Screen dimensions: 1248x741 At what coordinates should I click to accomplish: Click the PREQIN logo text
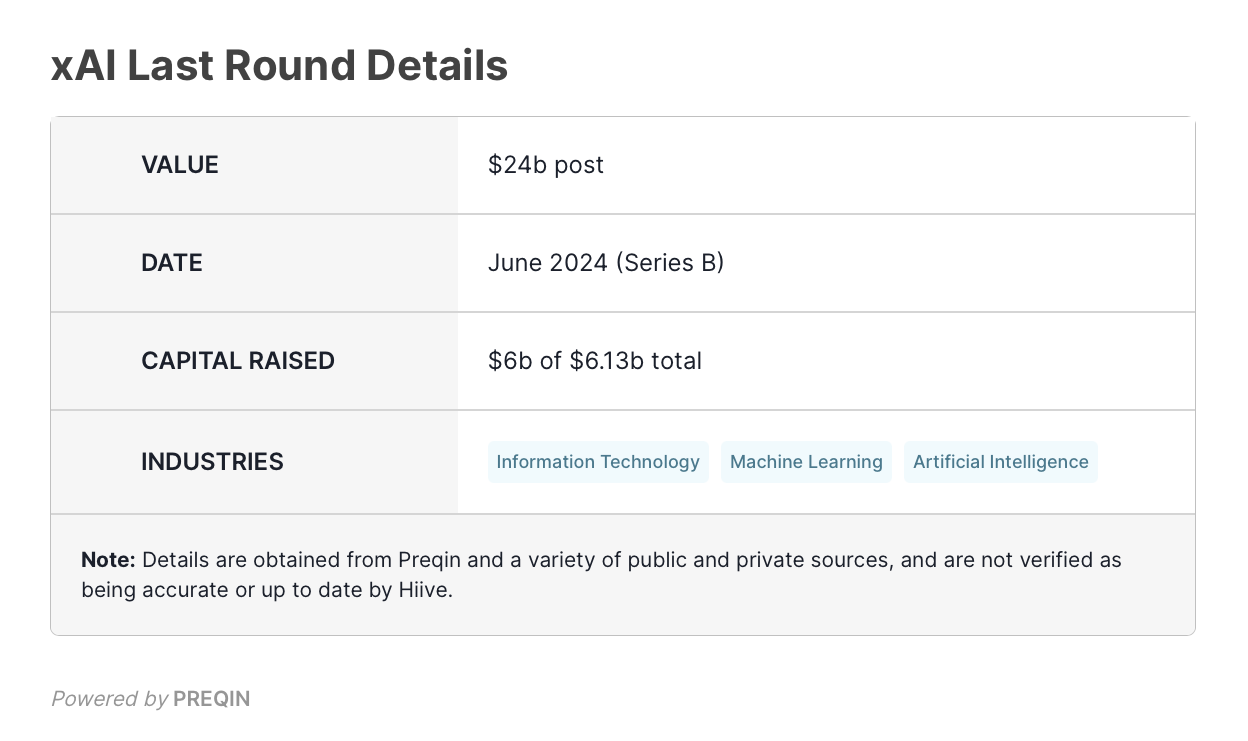tap(212, 699)
